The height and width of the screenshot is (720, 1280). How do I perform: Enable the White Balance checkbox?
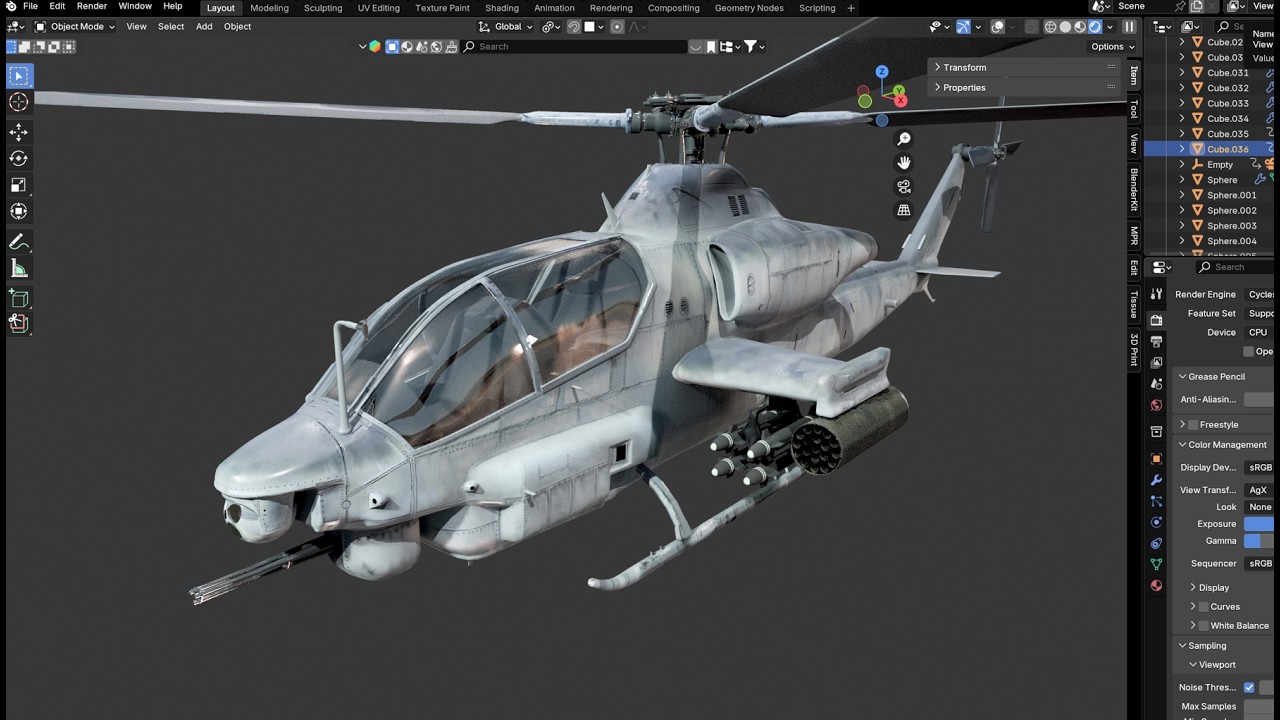coord(1204,626)
